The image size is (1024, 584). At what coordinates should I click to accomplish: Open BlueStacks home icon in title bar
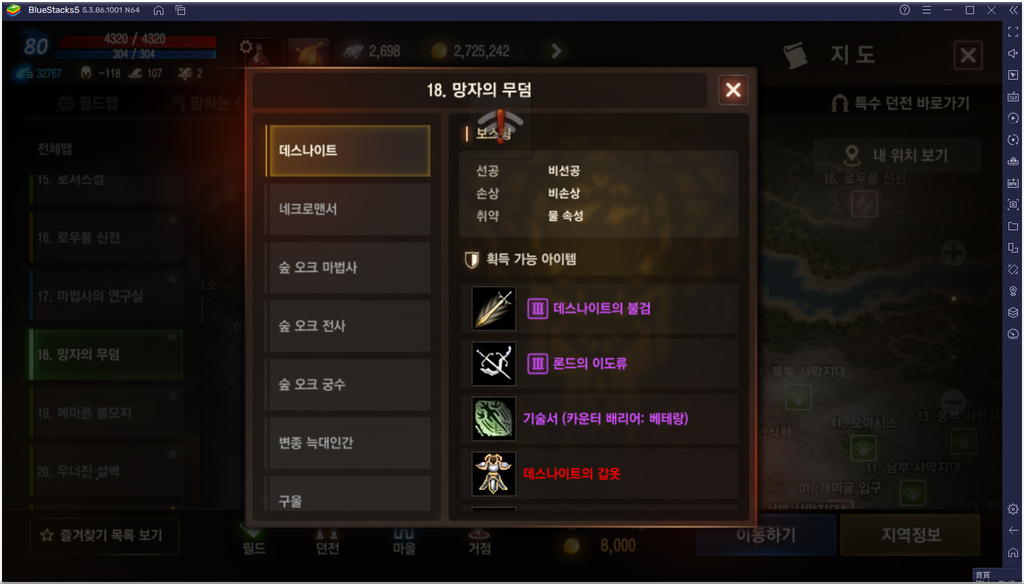[158, 10]
